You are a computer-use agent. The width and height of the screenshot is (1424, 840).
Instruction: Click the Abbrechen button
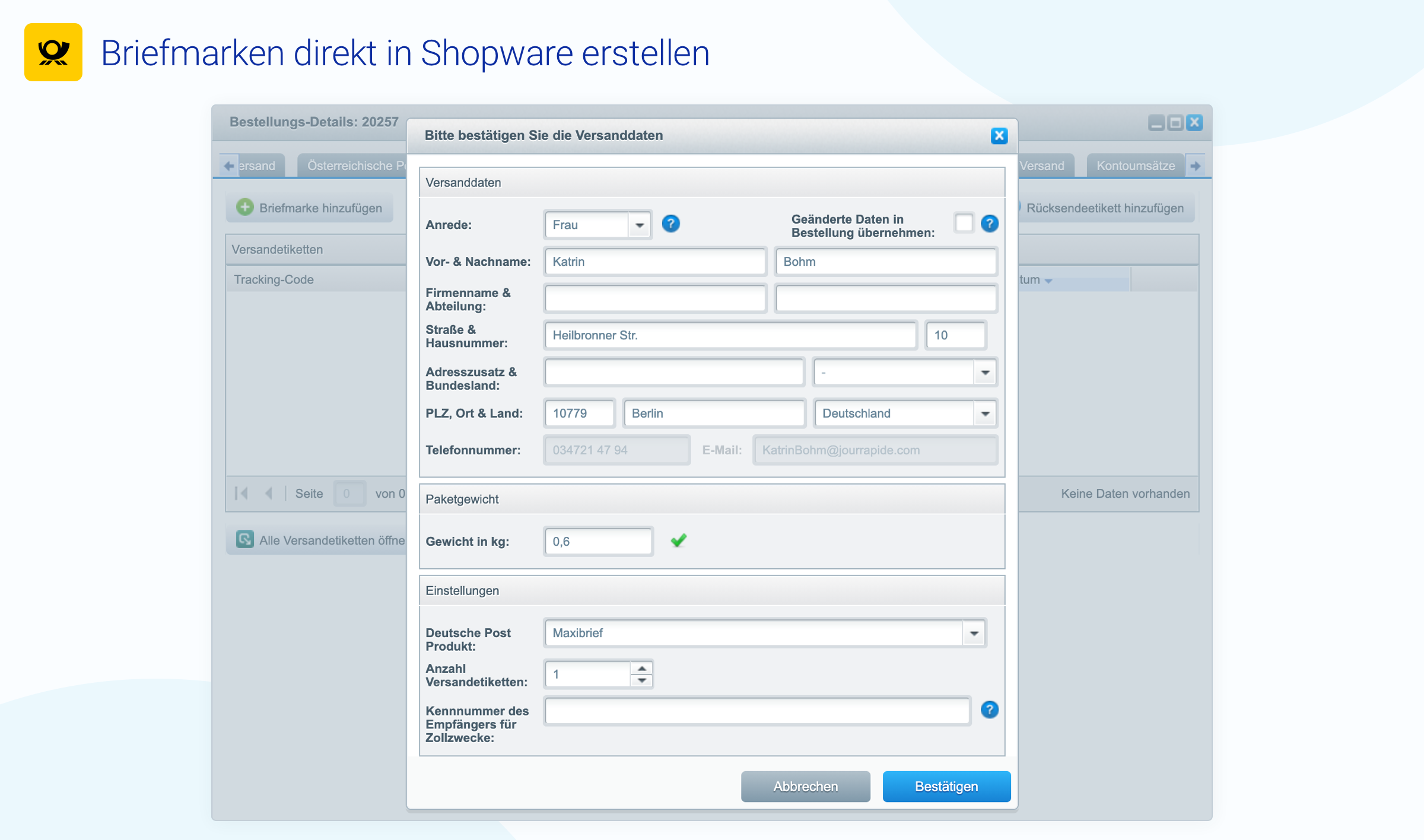click(805, 787)
